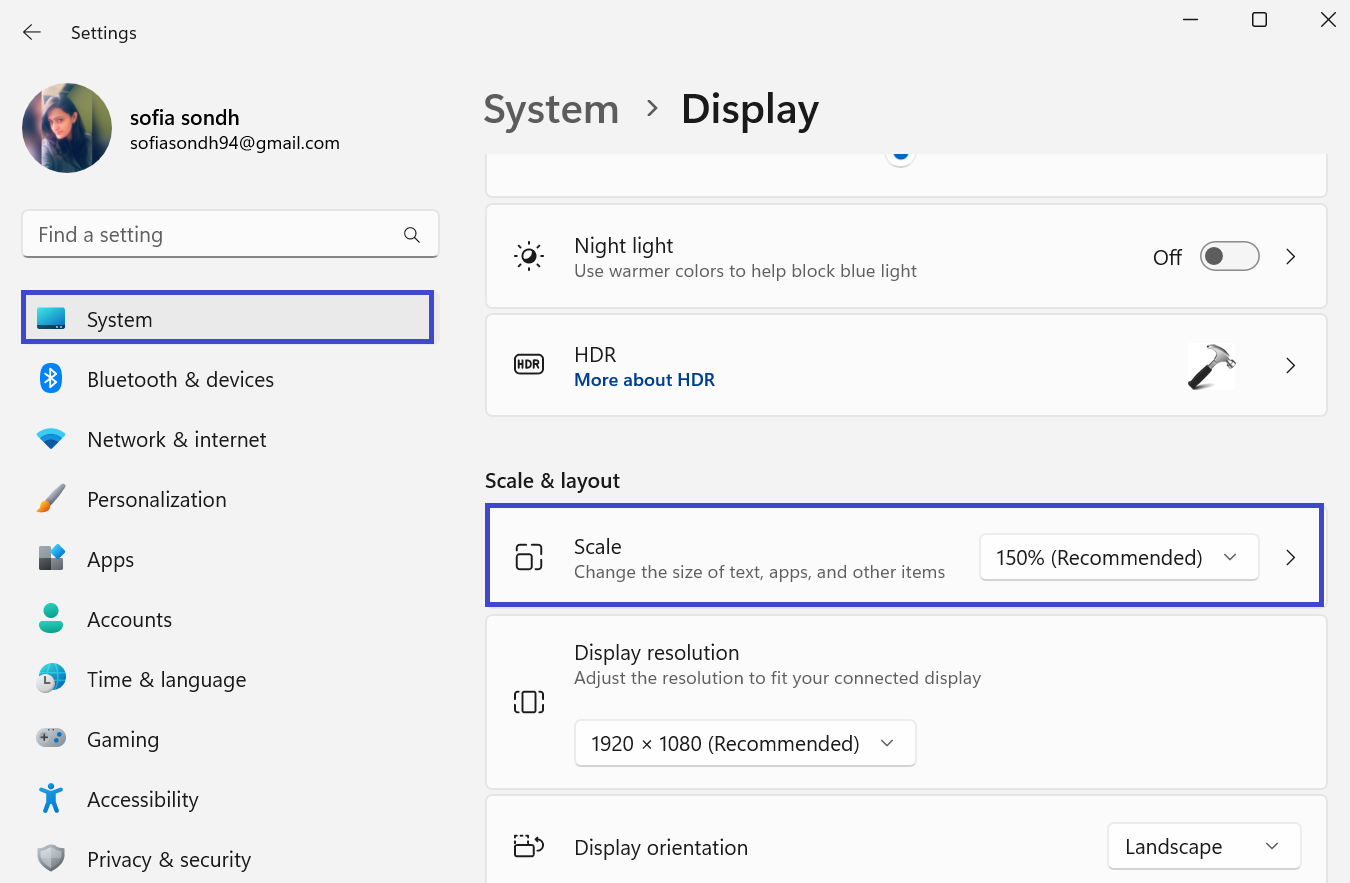Viewport: 1350px width, 883px height.
Task: Open the Scale 150% dropdown
Action: point(1118,558)
